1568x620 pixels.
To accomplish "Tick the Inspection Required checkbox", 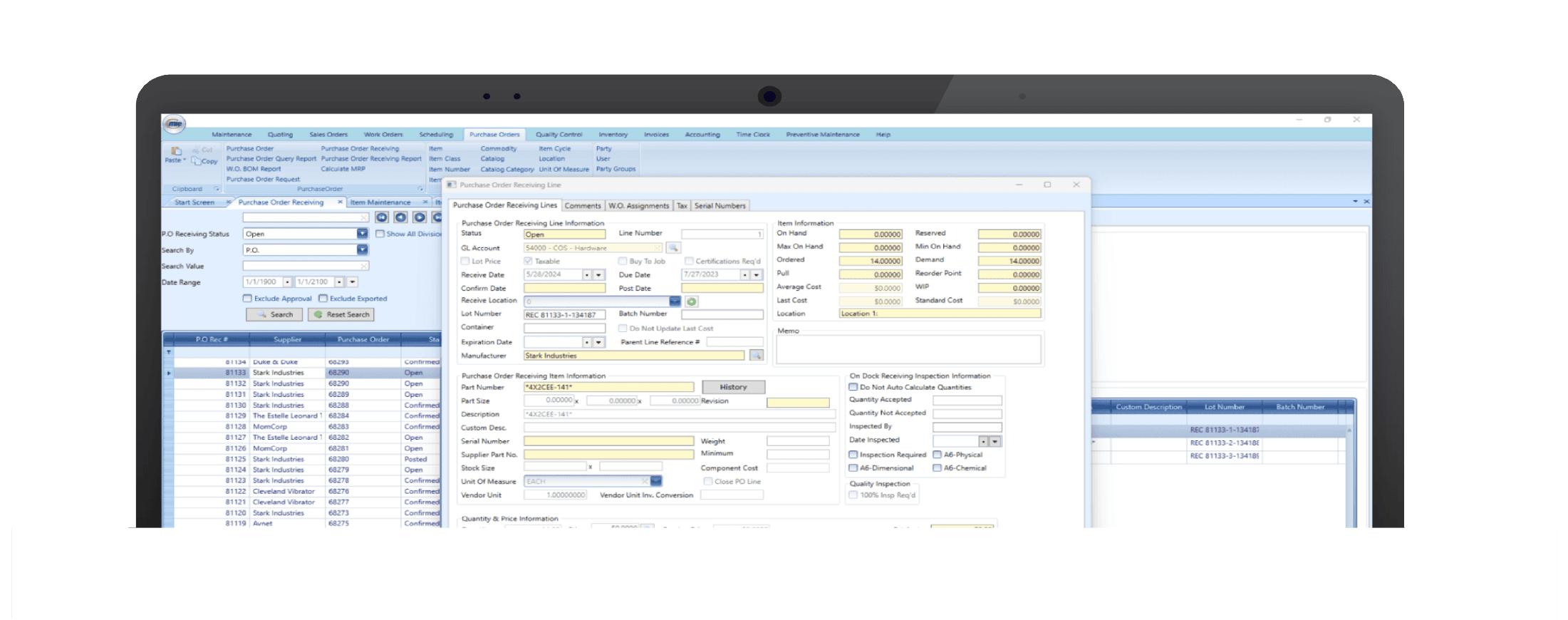I will coord(853,455).
